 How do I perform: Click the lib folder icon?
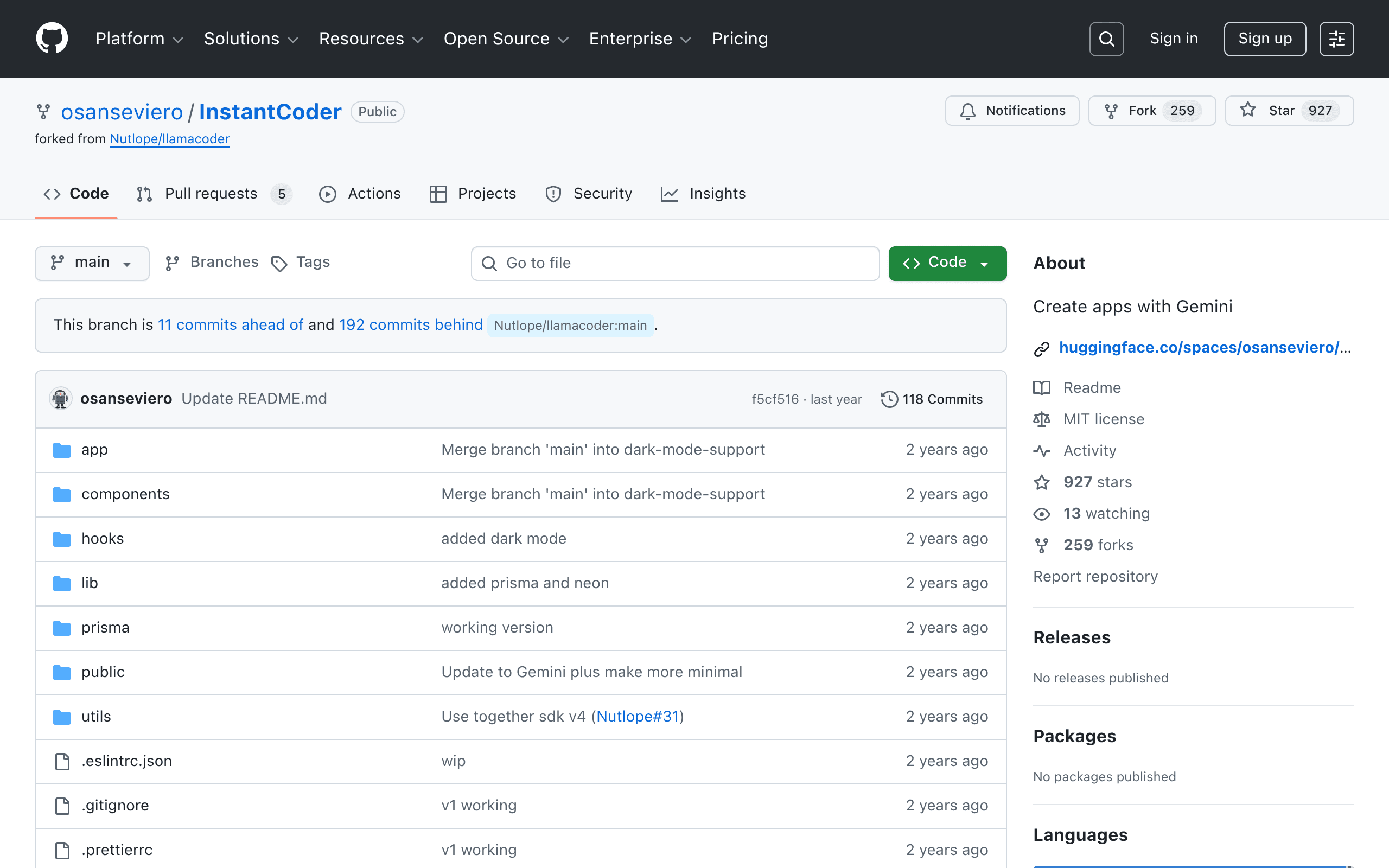(x=62, y=583)
